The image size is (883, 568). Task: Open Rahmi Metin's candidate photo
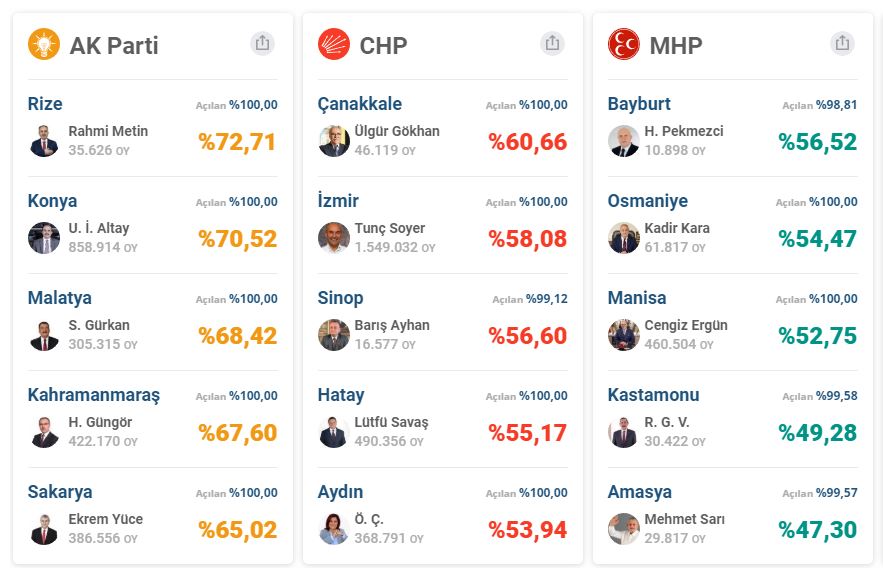click(44, 141)
